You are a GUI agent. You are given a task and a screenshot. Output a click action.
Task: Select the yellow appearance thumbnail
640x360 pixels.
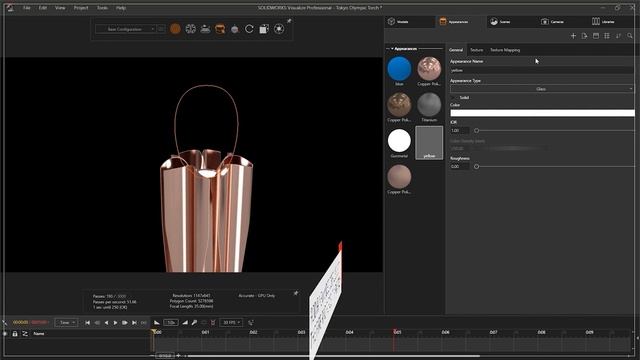click(429, 142)
